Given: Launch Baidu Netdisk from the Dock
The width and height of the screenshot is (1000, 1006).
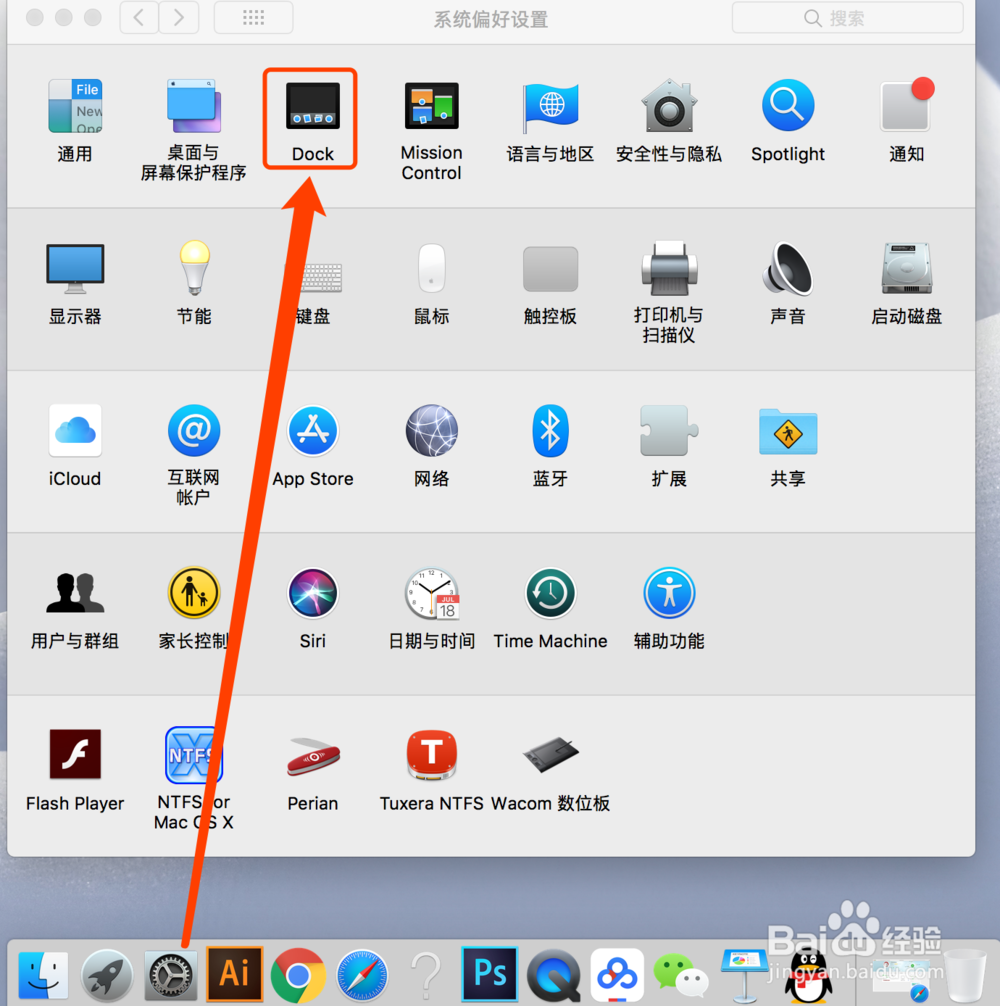Looking at the screenshot, I should tap(617, 975).
